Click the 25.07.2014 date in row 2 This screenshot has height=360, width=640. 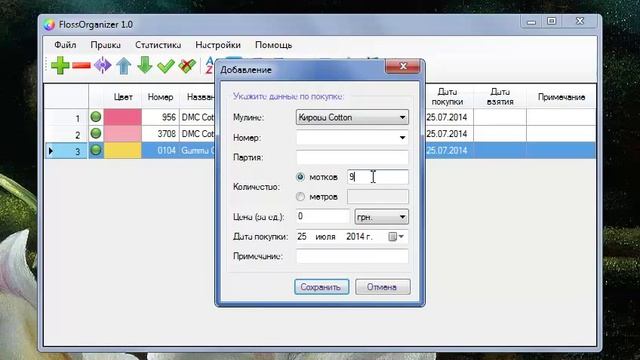[447, 133]
